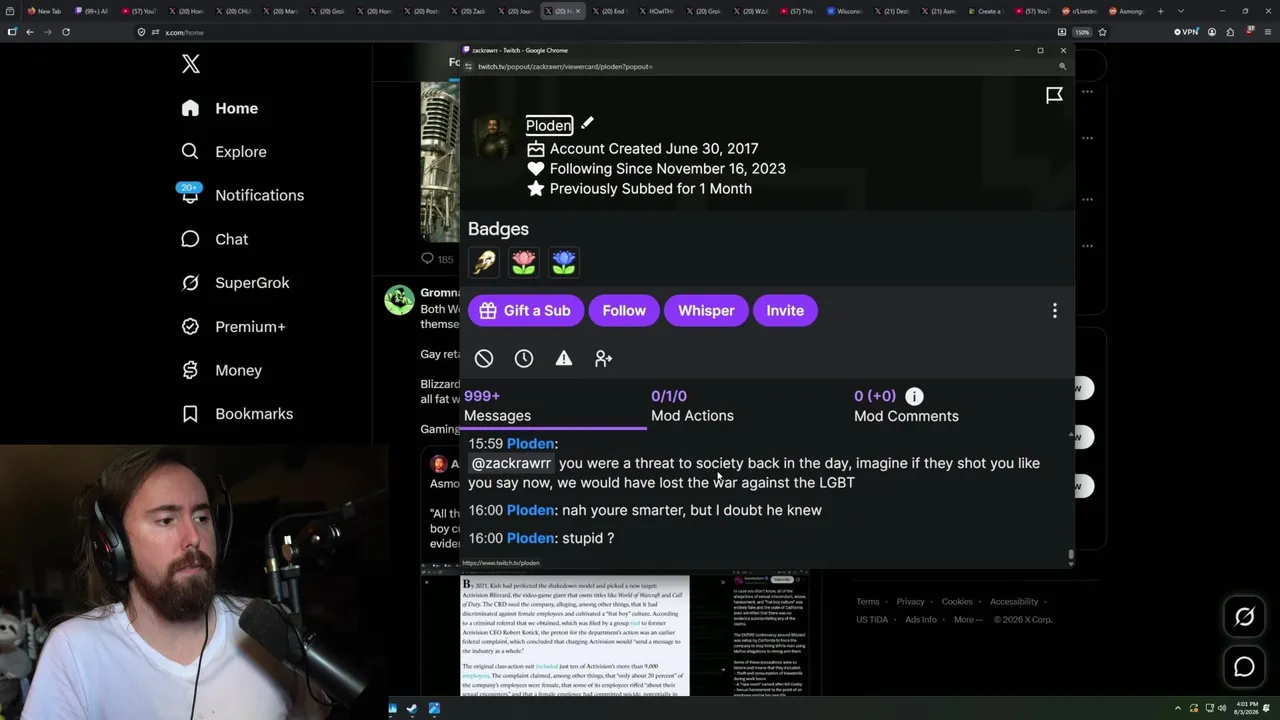The image size is (1280, 720).
Task: Click the VPN icon in browser toolbar
Action: tap(1186, 32)
